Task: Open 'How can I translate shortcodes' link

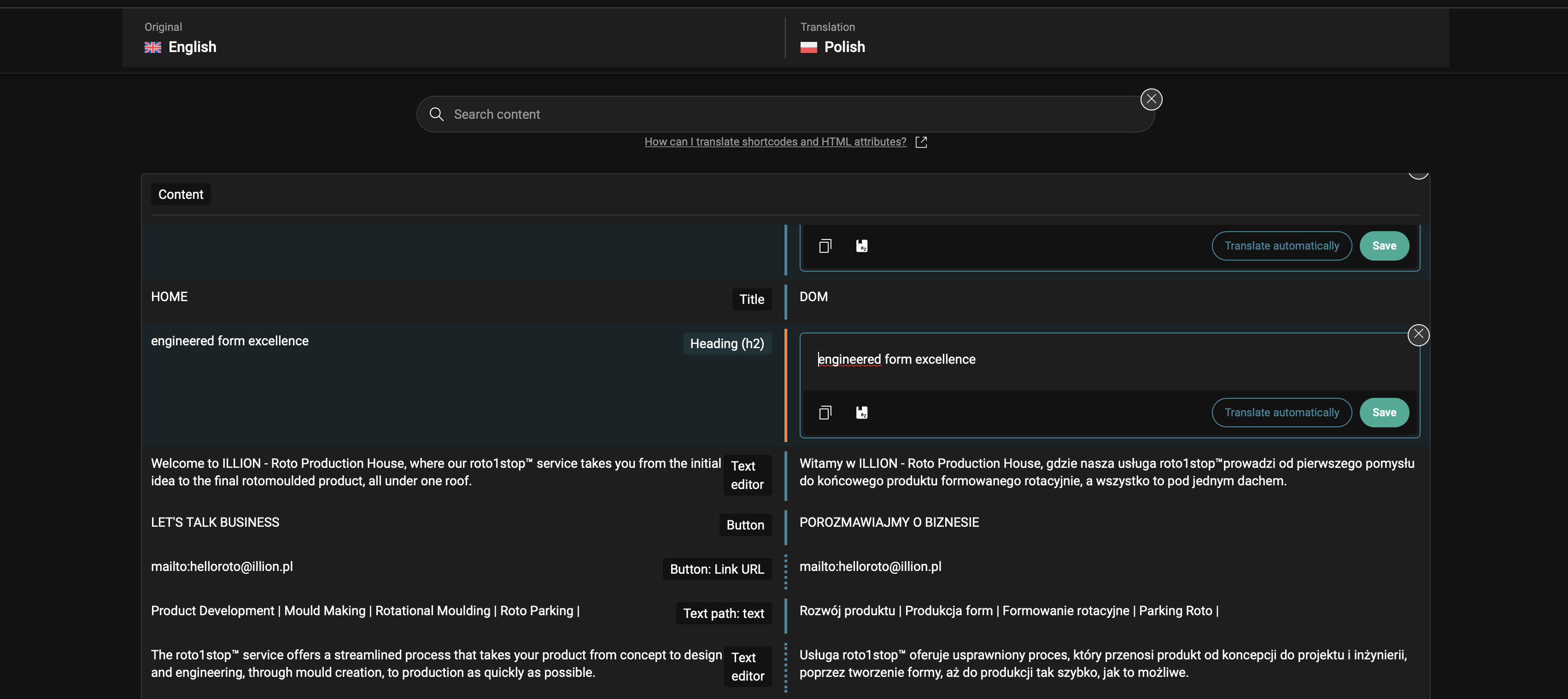Action: click(775, 142)
